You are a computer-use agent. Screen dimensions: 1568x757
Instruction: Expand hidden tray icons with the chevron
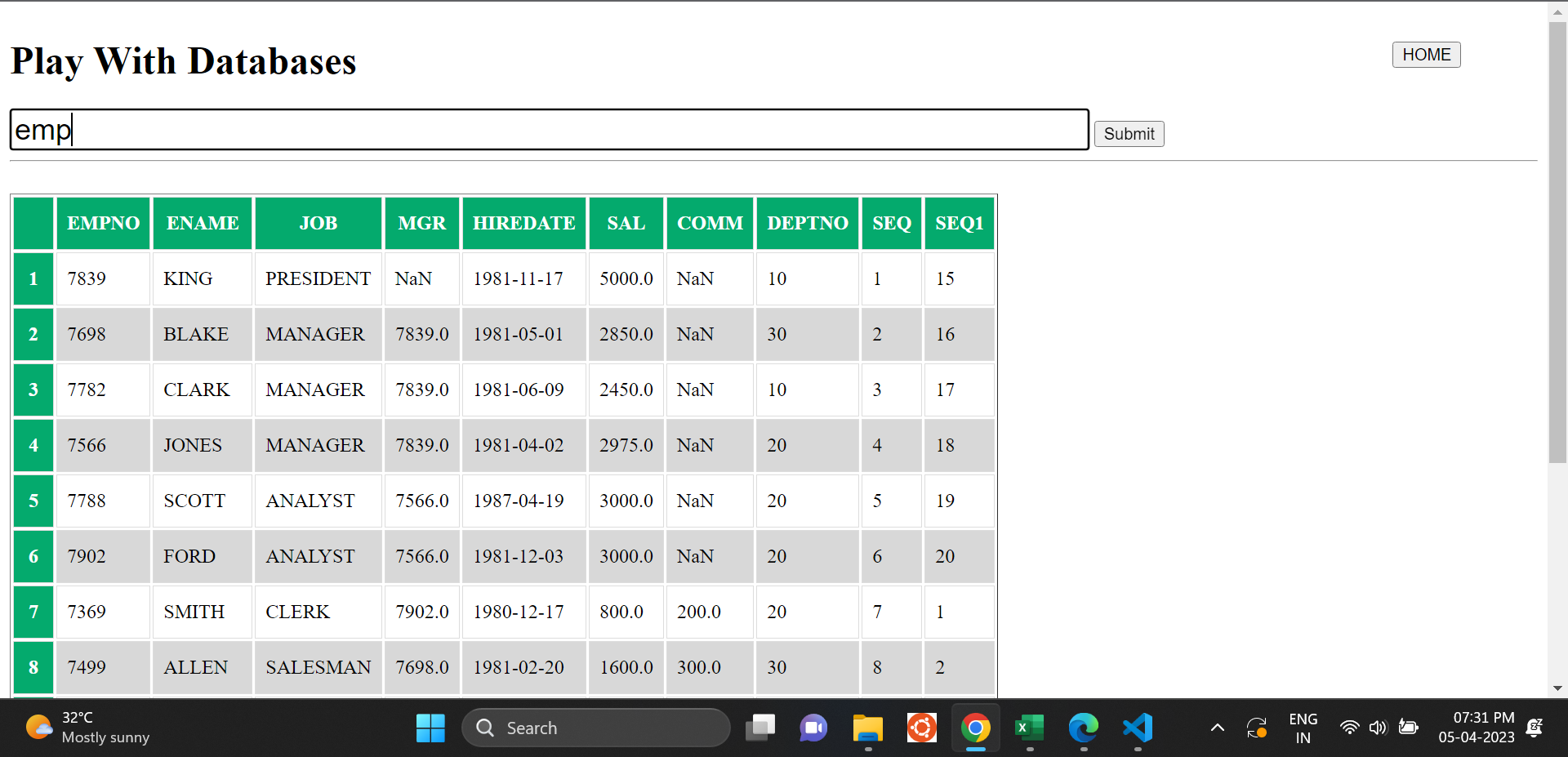click(x=1216, y=728)
